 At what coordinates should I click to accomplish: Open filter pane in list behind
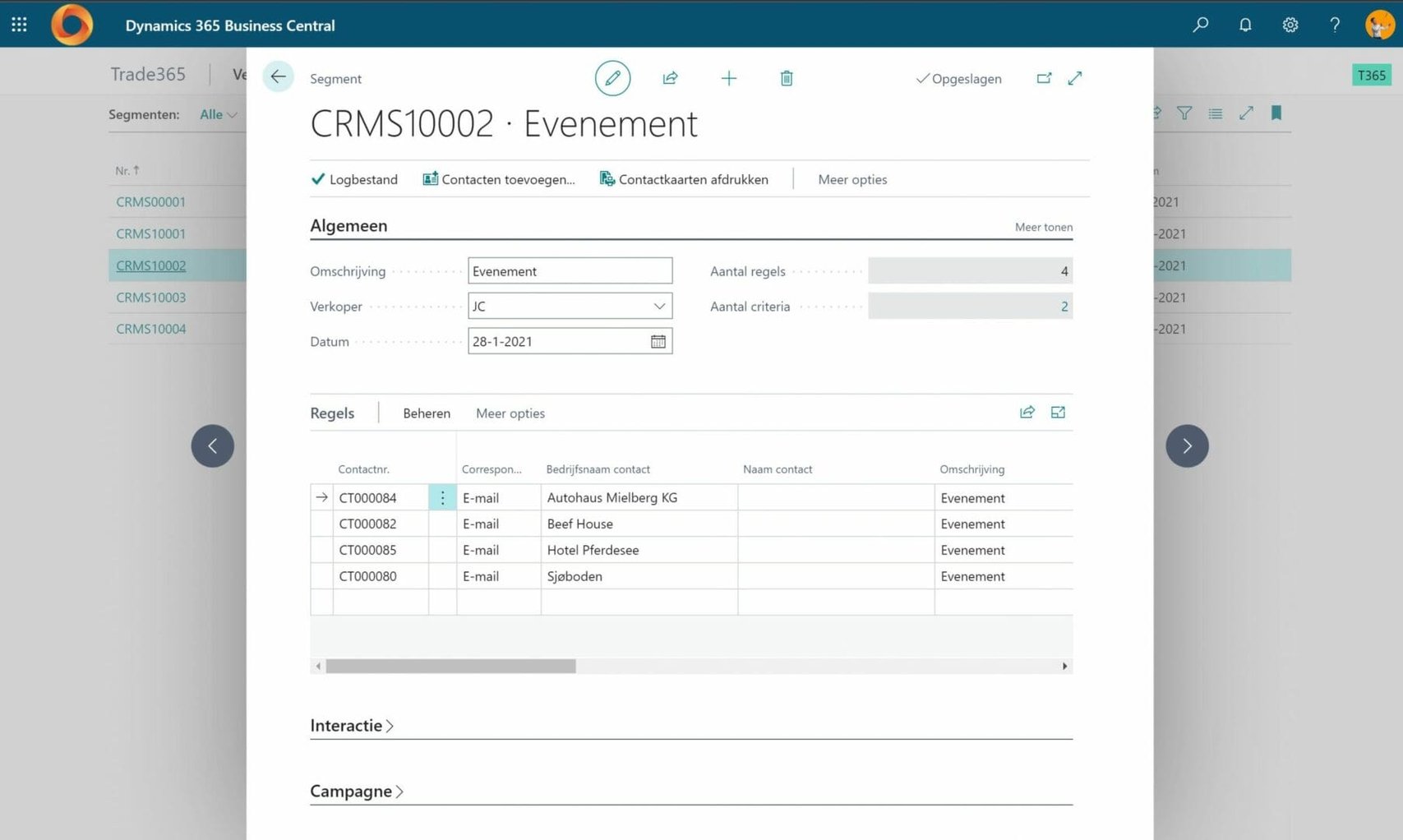click(1184, 113)
